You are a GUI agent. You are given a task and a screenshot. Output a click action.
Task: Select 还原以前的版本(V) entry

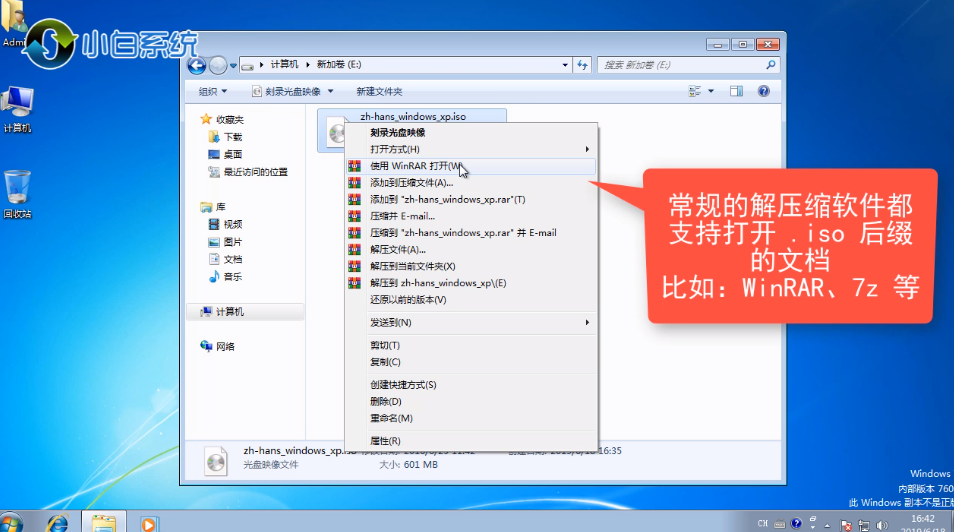470,299
